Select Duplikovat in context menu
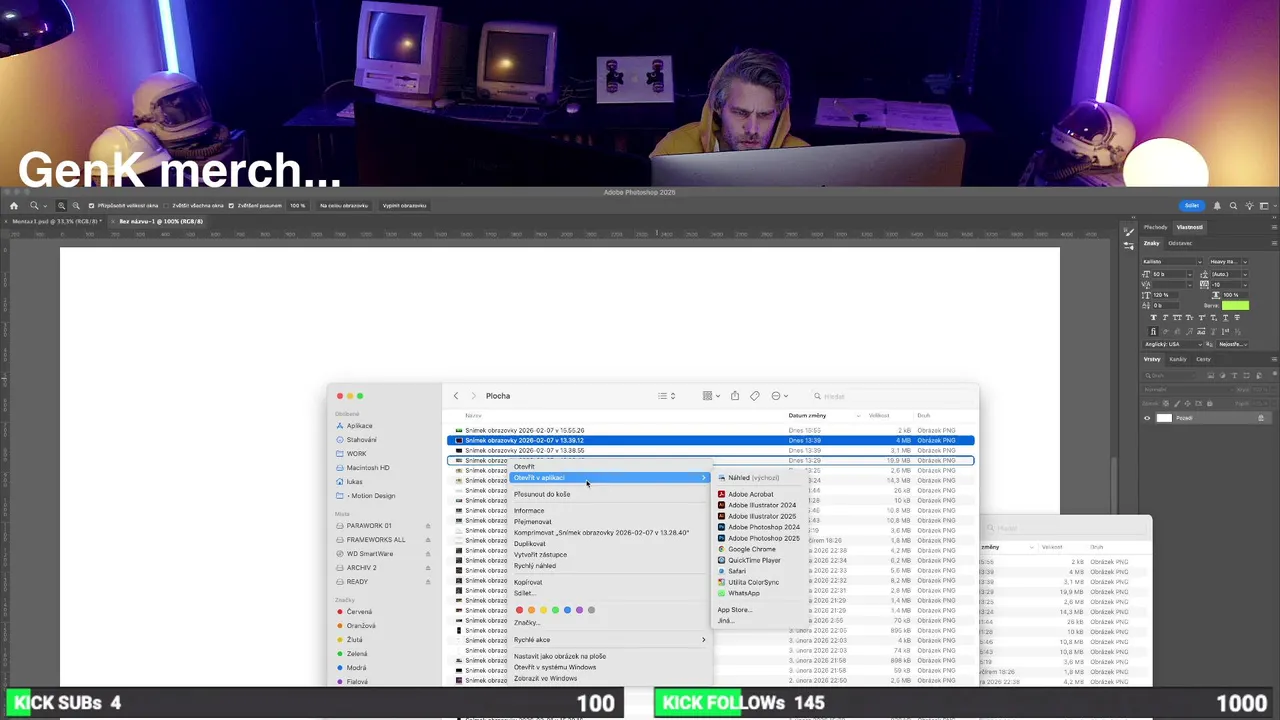Screen dimensions: 1280x720 (x=530, y=544)
